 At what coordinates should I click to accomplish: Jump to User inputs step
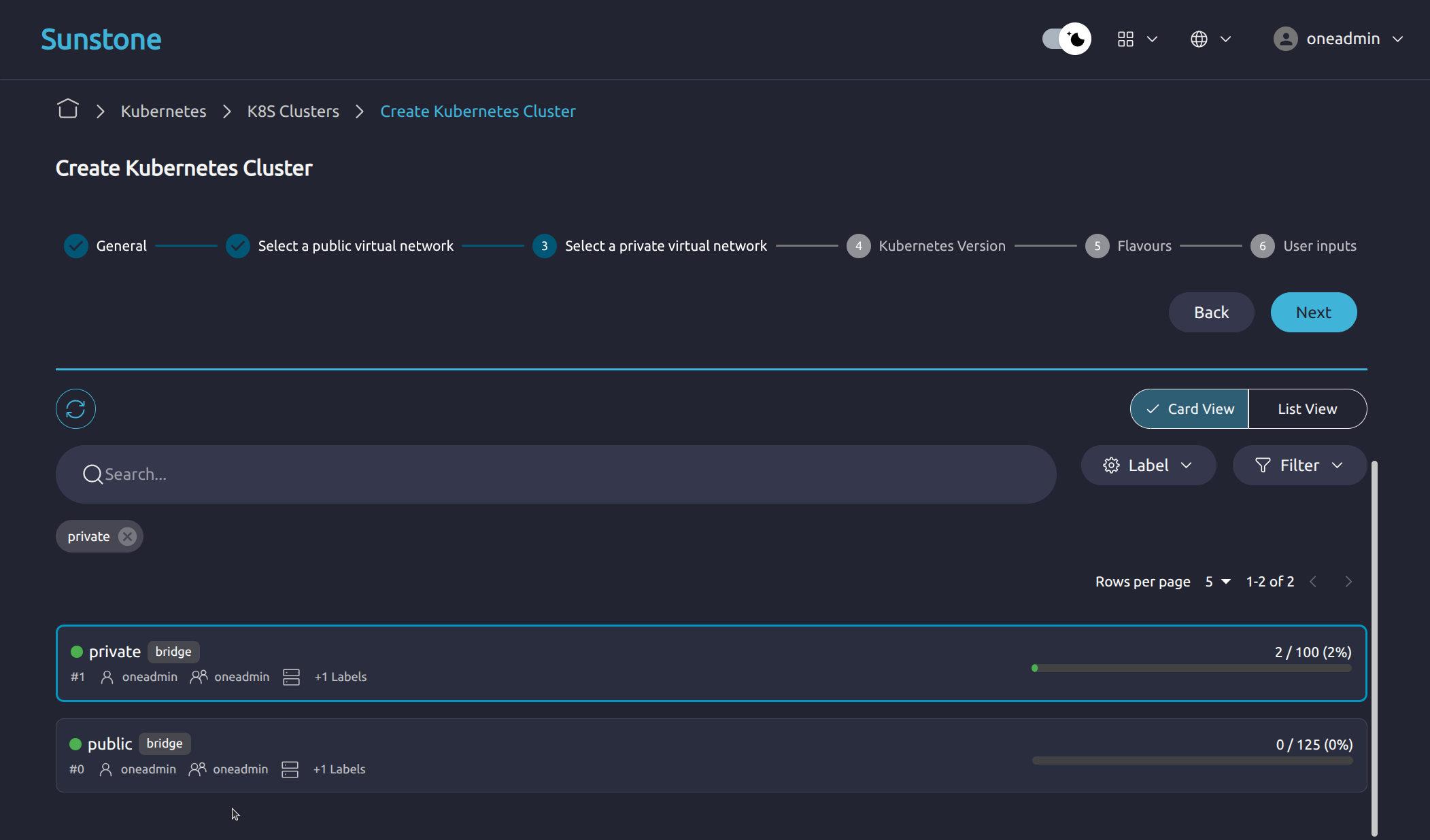pos(1304,245)
